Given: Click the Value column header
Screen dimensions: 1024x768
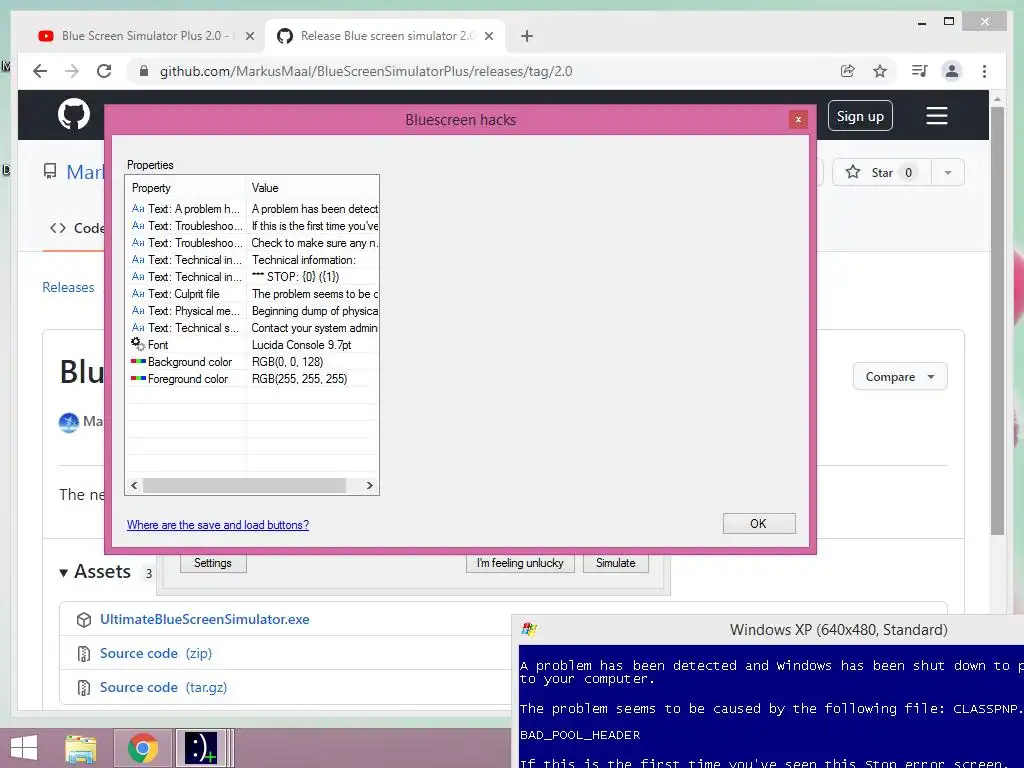Looking at the screenshot, I should click(312, 188).
